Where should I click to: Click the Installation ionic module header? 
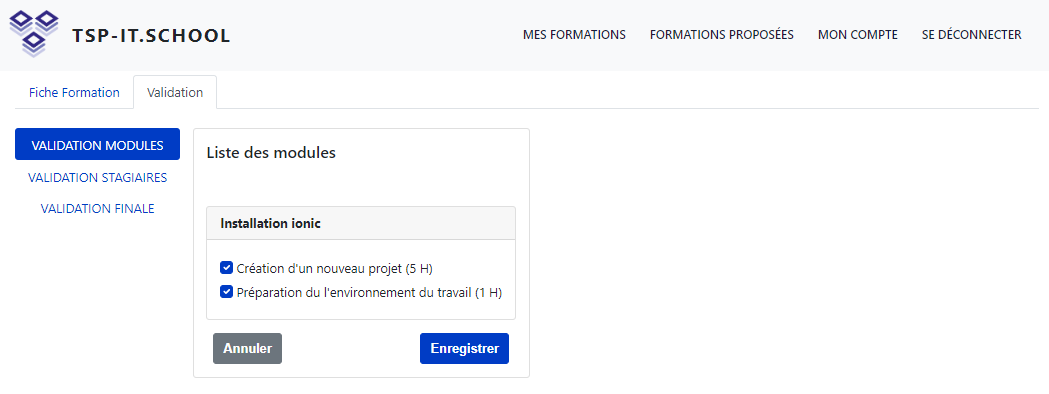pos(361,223)
